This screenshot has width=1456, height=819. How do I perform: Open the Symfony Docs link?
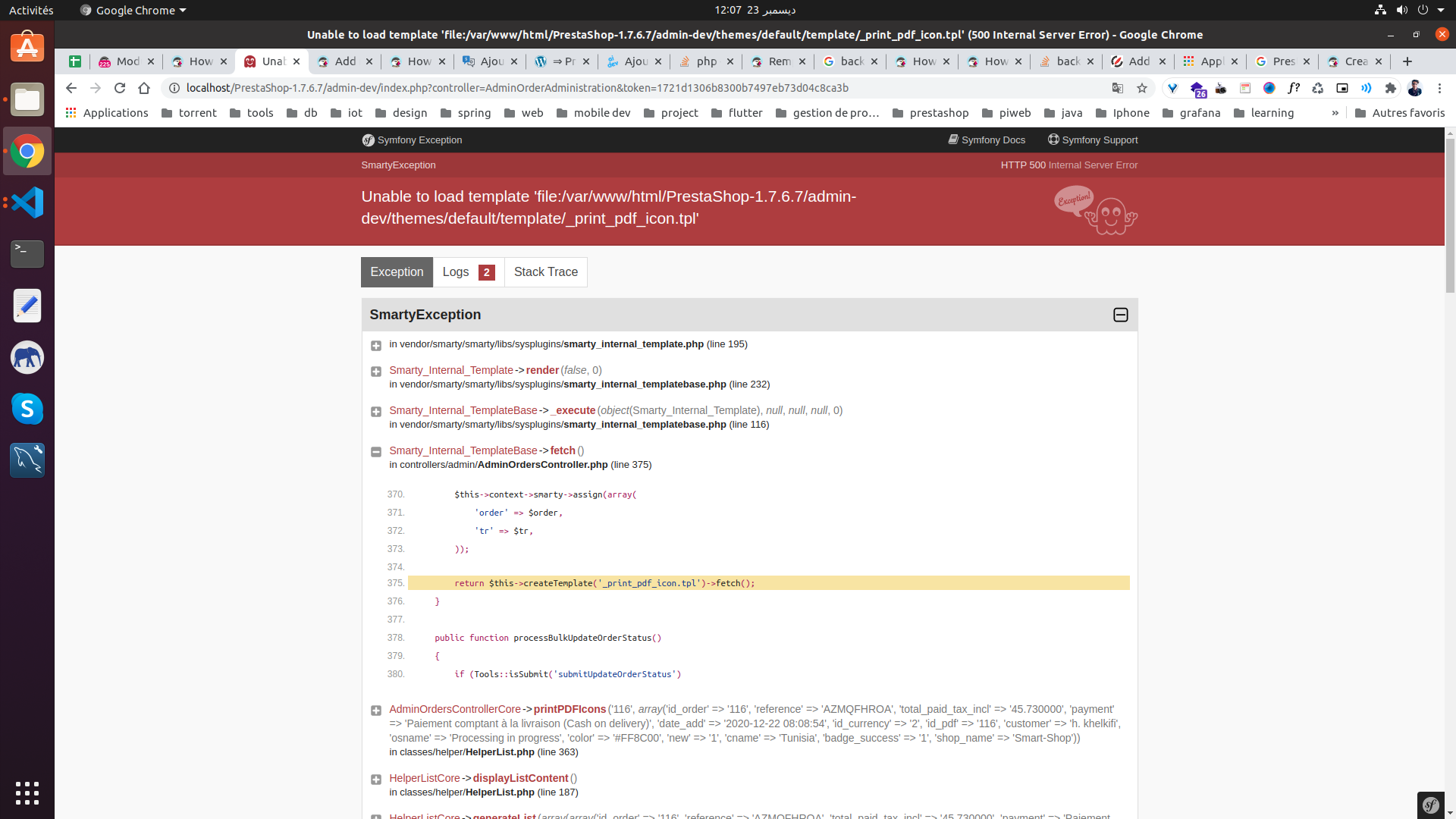(x=986, y=140)
